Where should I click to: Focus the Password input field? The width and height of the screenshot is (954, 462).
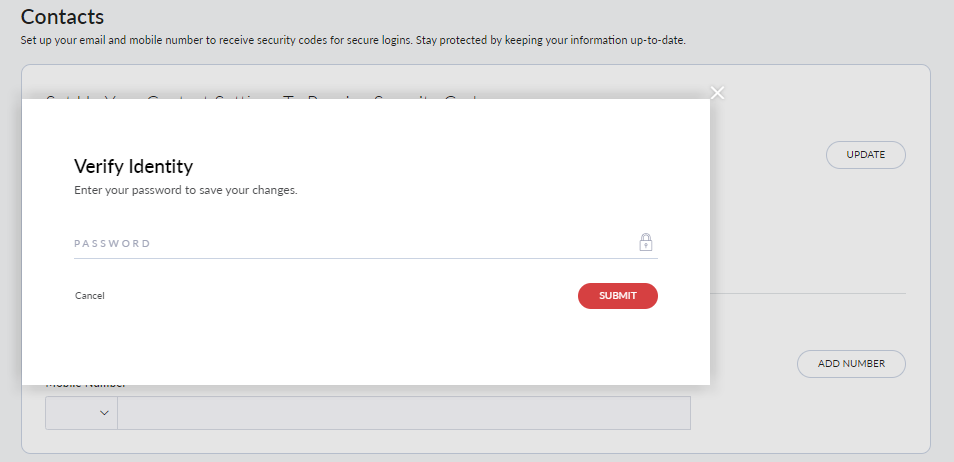[350, 243]
